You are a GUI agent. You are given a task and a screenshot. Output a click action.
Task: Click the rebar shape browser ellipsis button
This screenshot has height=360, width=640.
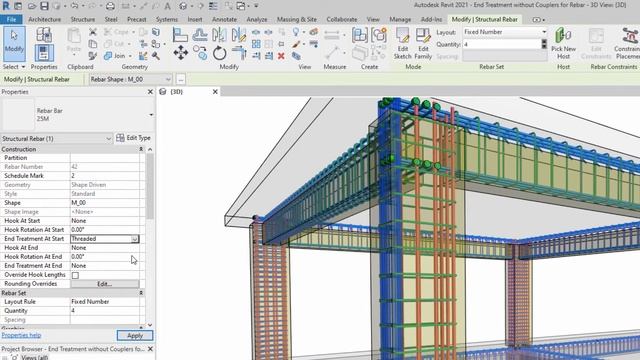(x=180, y=79)
